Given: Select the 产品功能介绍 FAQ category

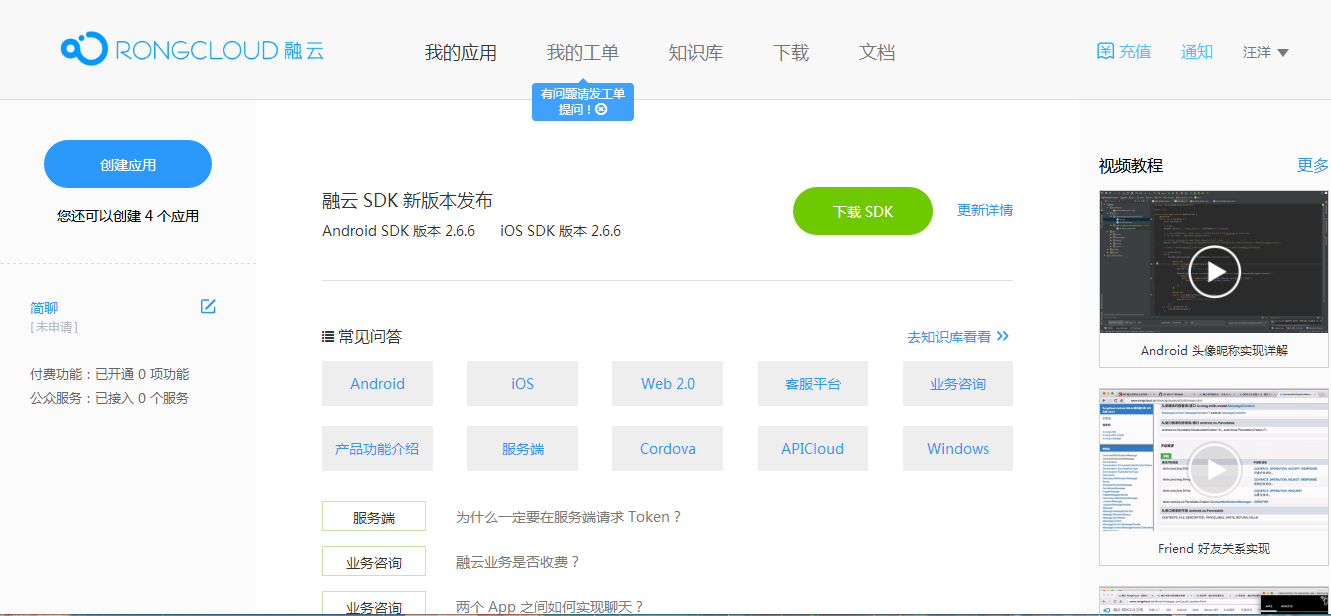Looking at the screenshot, I should [377, 449].
